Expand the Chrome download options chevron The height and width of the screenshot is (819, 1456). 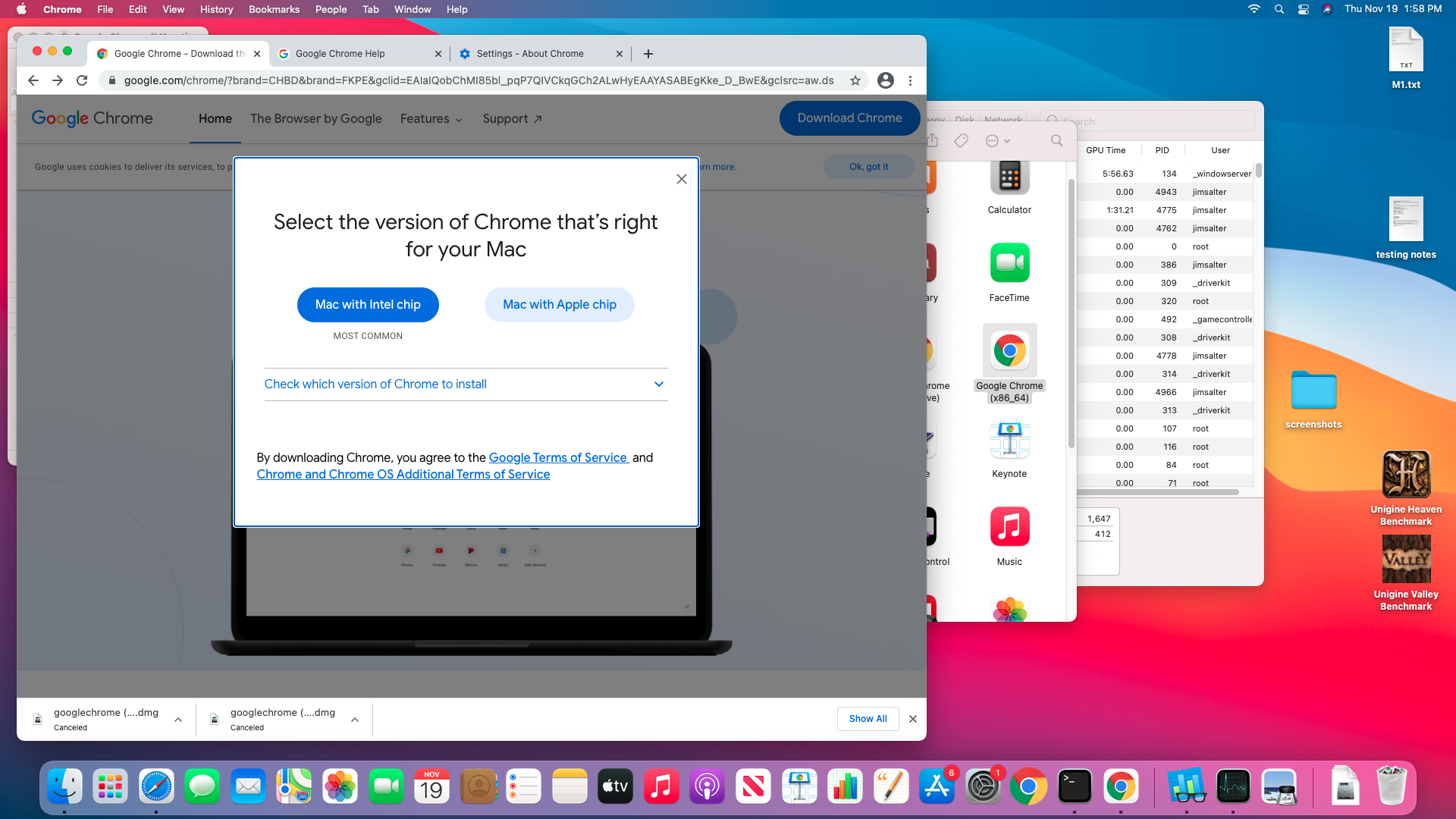658,384
